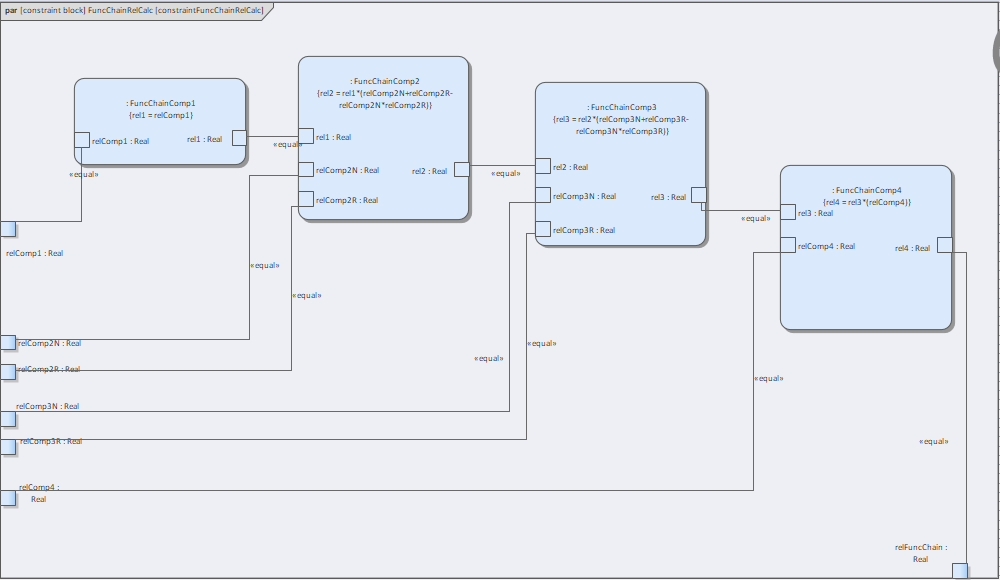
Task: Click 'rel4 : Real' label inside FuncChainComp4
Action: [x=913, y=248]
